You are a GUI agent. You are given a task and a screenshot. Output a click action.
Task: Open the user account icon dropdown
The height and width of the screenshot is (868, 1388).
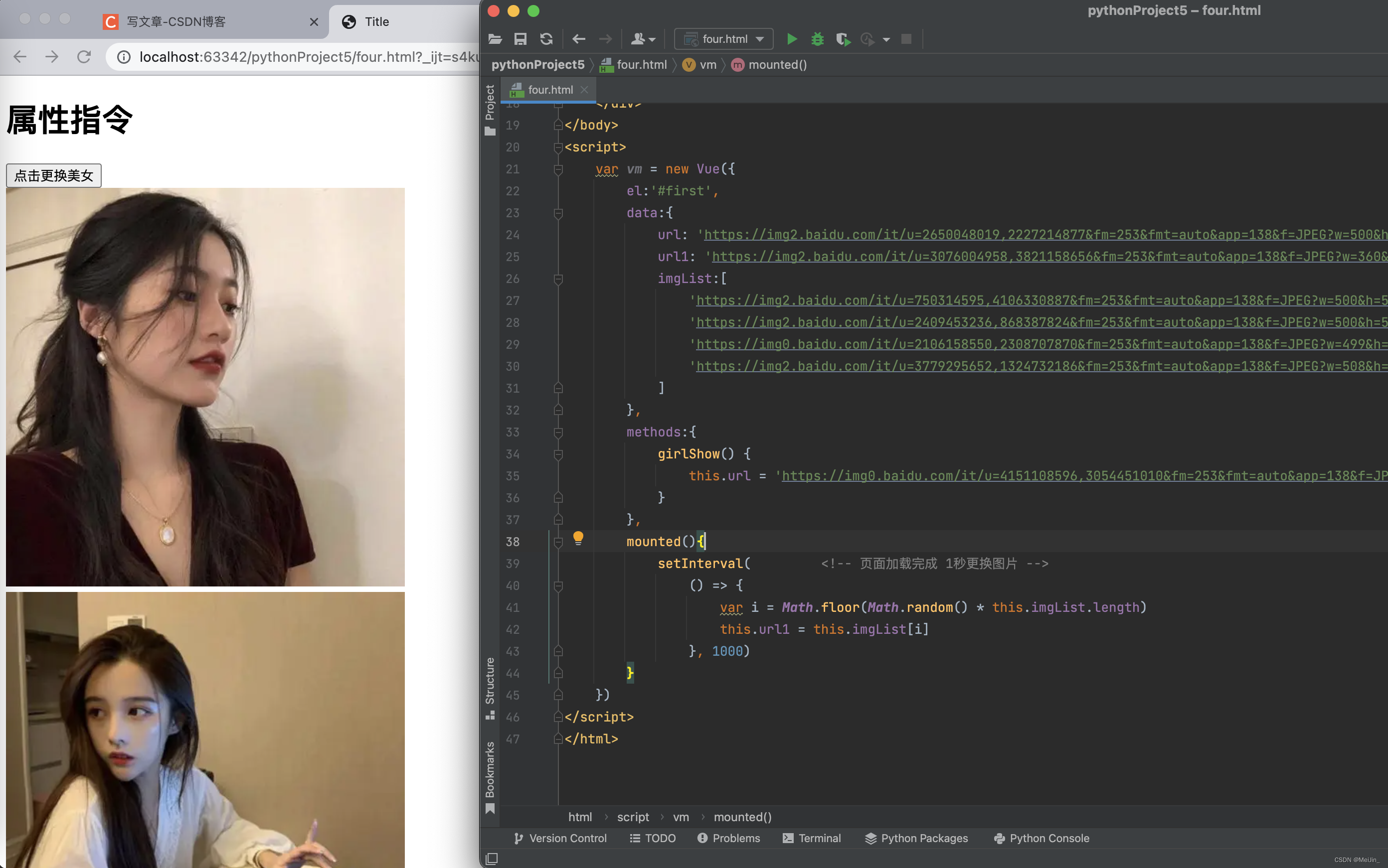(x=643, y=39)
